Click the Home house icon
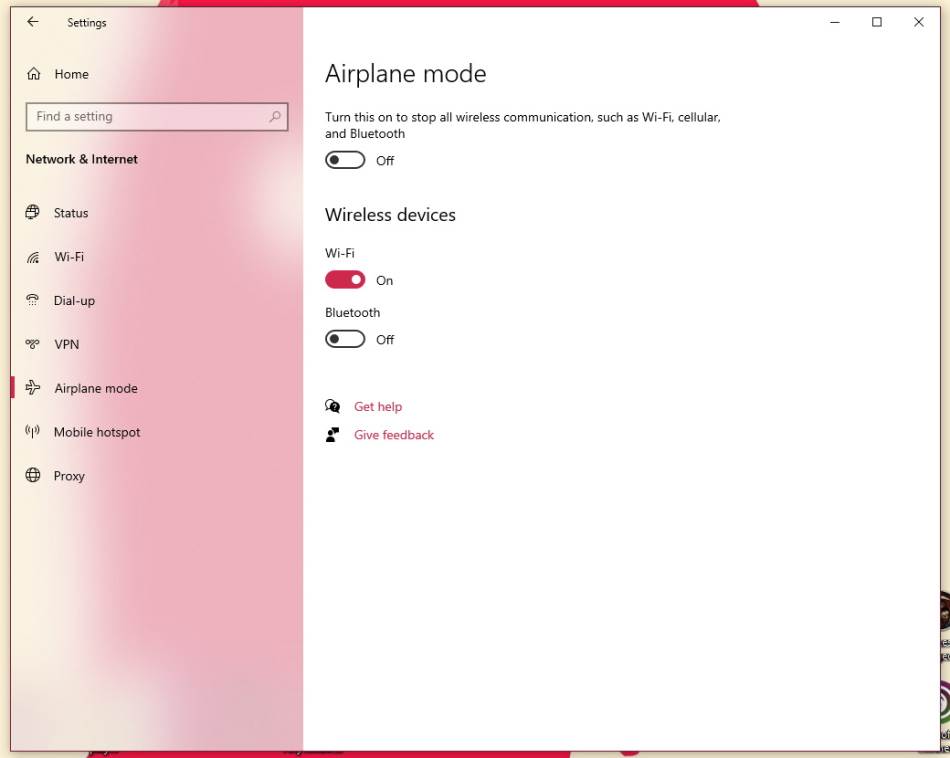The height and width of the screenshot is (758, 950). (x=34, y=74)
